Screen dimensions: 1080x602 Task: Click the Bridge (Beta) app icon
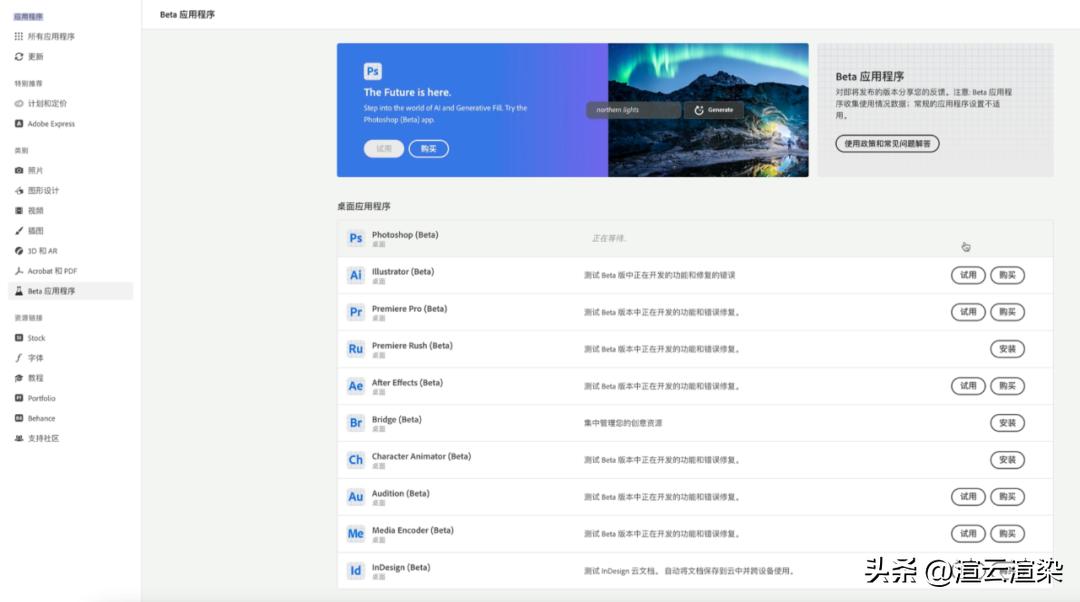coord(355,423)
